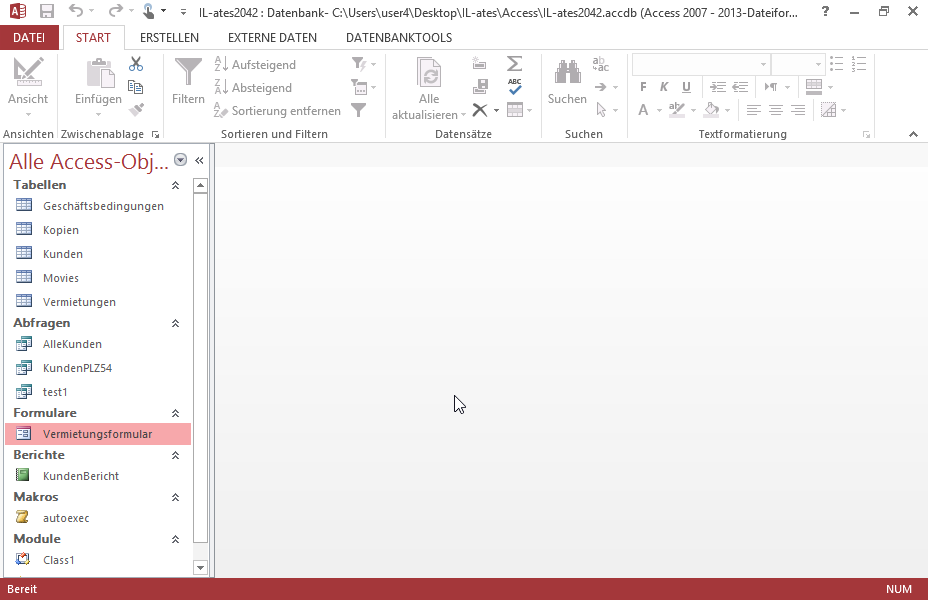Screen dimensions: 928x600
Task: Sort with Aufsteigend
Action: pos(255,64)
